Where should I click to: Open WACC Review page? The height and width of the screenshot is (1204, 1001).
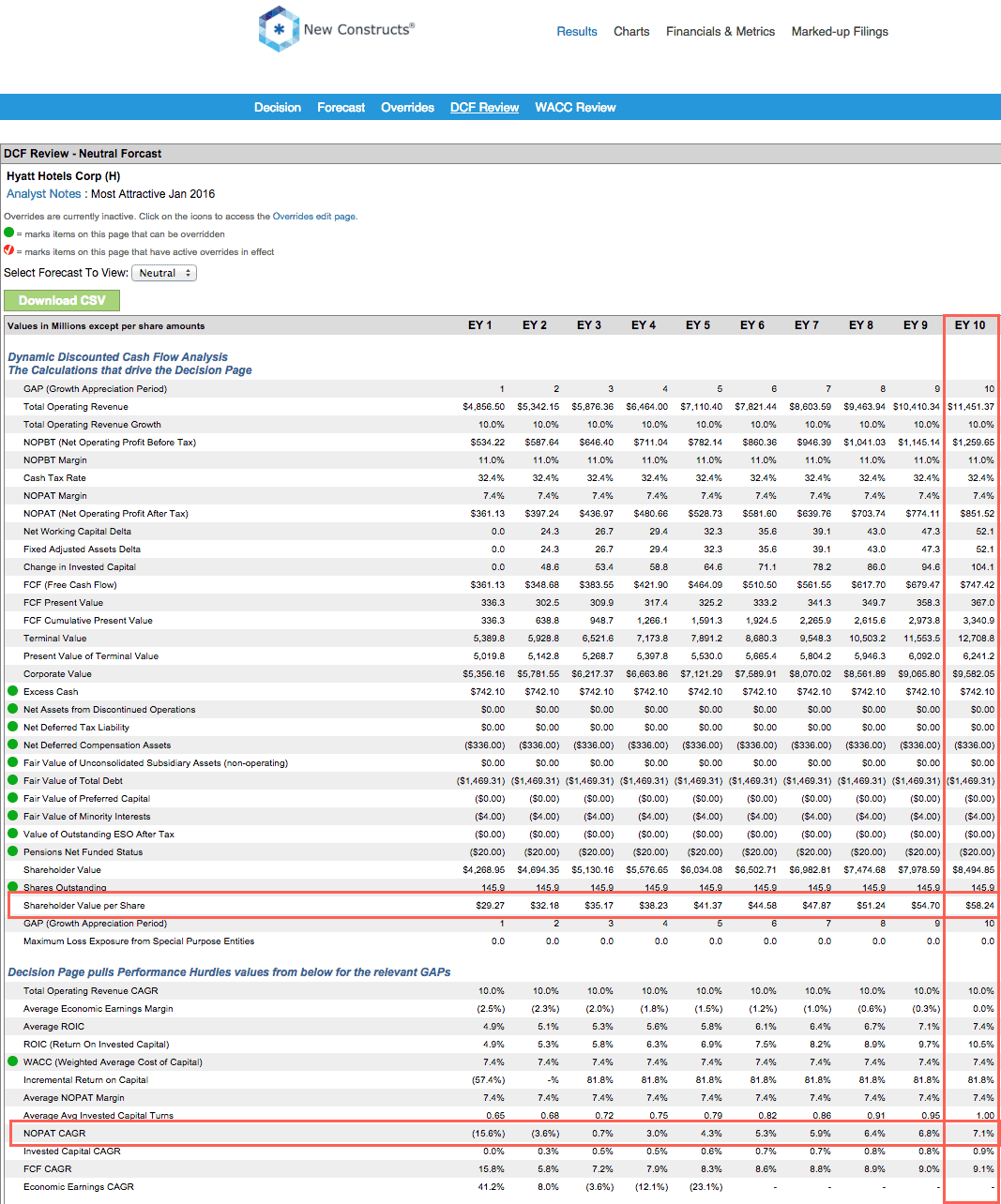coord(575,107)
